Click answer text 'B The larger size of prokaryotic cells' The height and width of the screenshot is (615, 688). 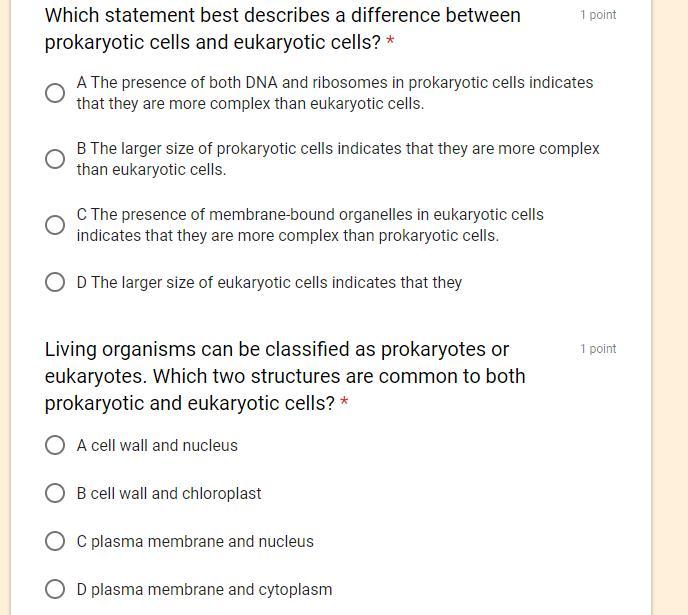coord(338,159)
